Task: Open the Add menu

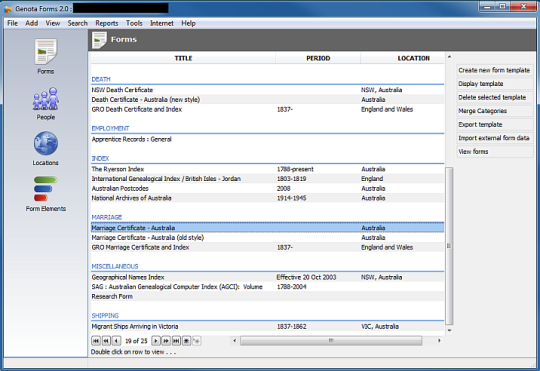Action: [x=32, y=23]
